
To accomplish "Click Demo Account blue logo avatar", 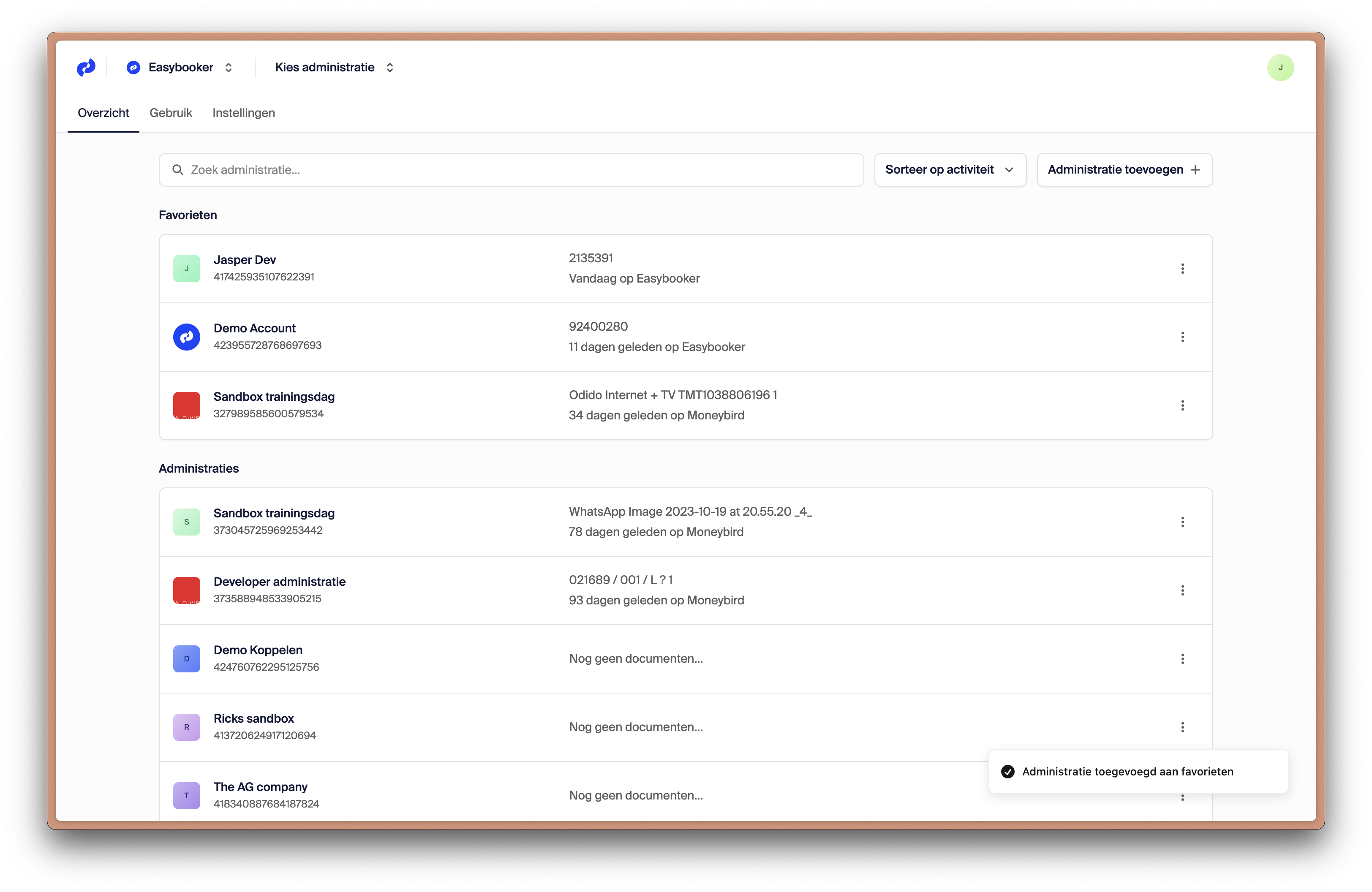I will point(186,337).
